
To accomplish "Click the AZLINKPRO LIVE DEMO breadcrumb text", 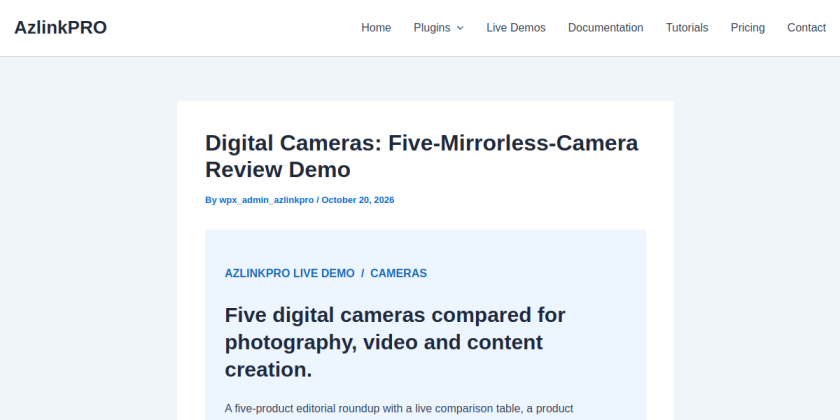I will click(289, 273).
